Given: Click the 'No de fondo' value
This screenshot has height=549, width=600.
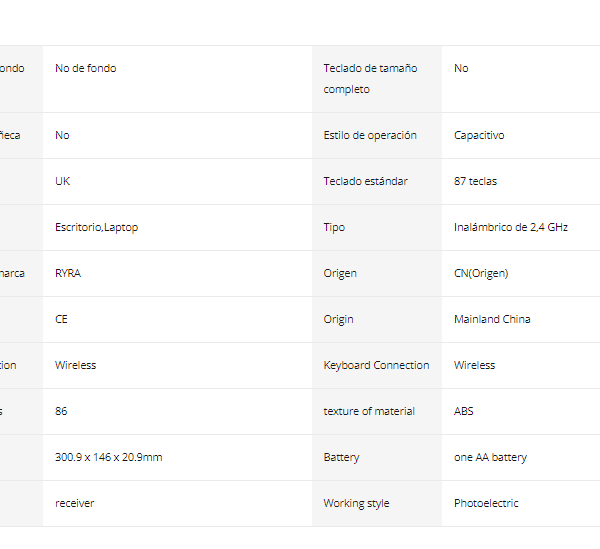Looking at the screenshot, I should point(85,68).
